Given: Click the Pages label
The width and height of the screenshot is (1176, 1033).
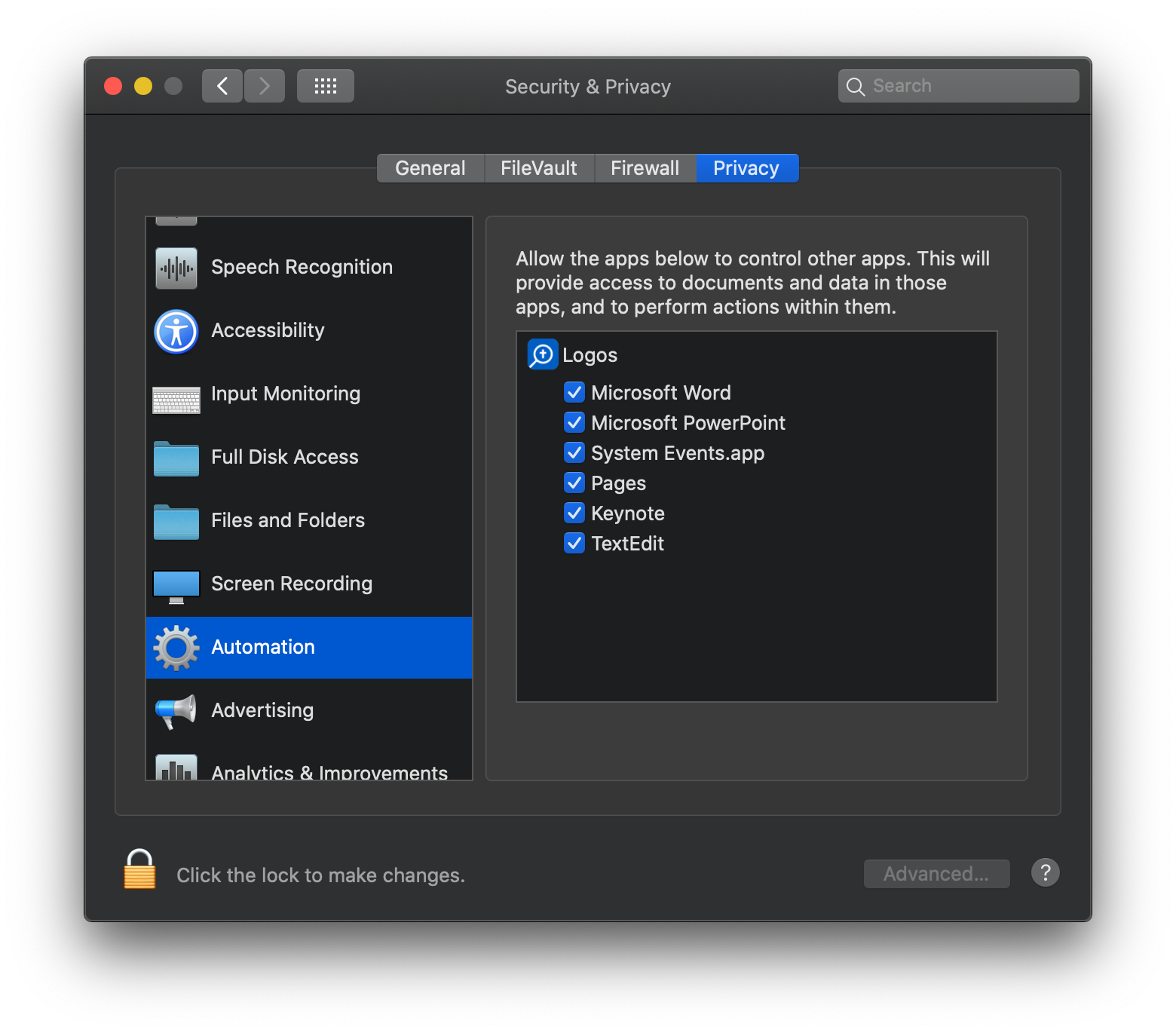Looking at the screenshot, I should 619,483.
